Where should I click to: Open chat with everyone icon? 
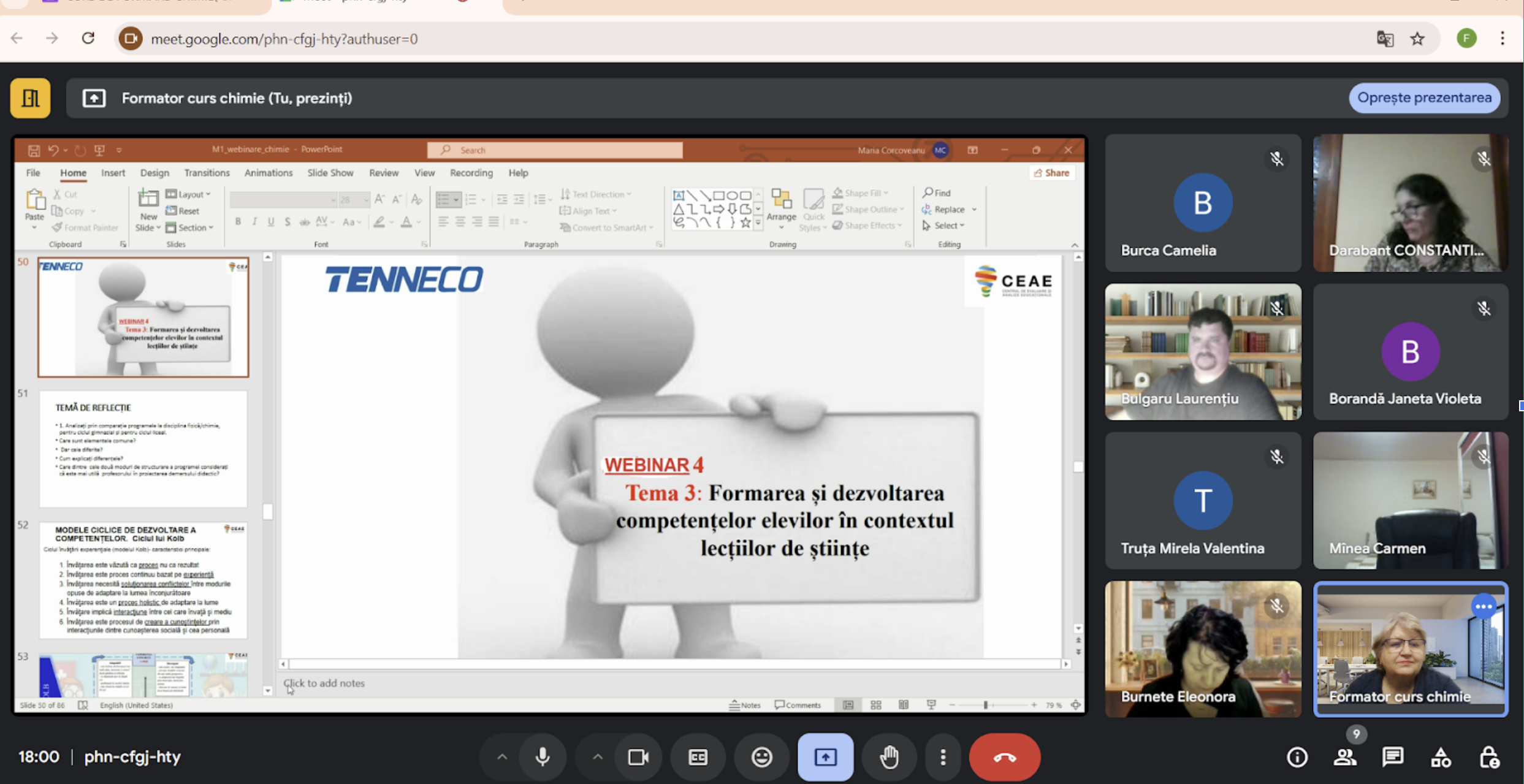(x=1393, y=758)
